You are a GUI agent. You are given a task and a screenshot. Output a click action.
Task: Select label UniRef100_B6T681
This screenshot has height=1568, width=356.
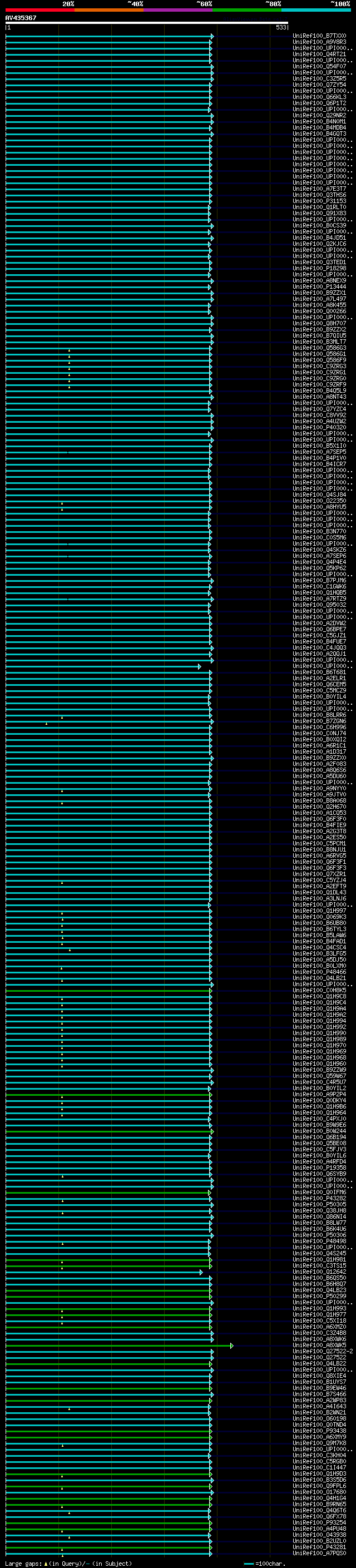click(319, 672)
